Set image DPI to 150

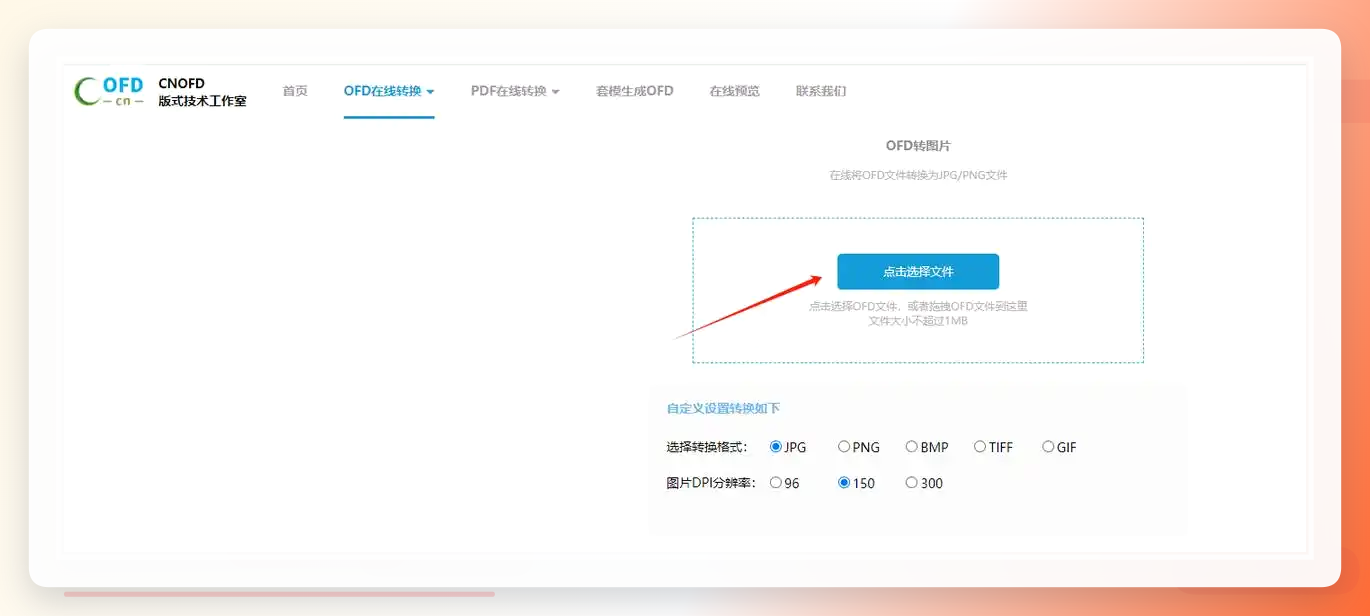844,483
